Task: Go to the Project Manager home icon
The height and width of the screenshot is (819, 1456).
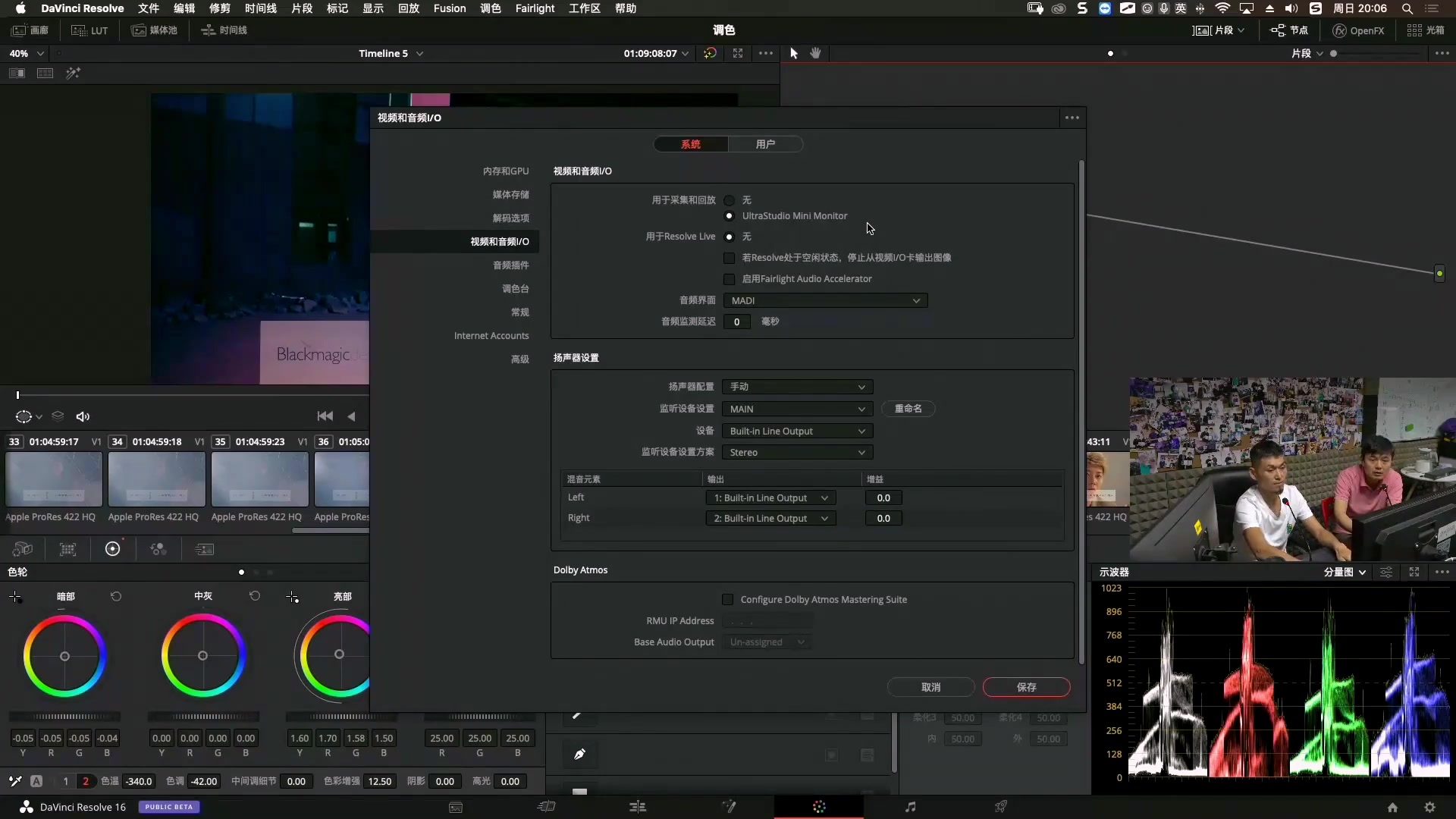Action: tap(1392, 808)
